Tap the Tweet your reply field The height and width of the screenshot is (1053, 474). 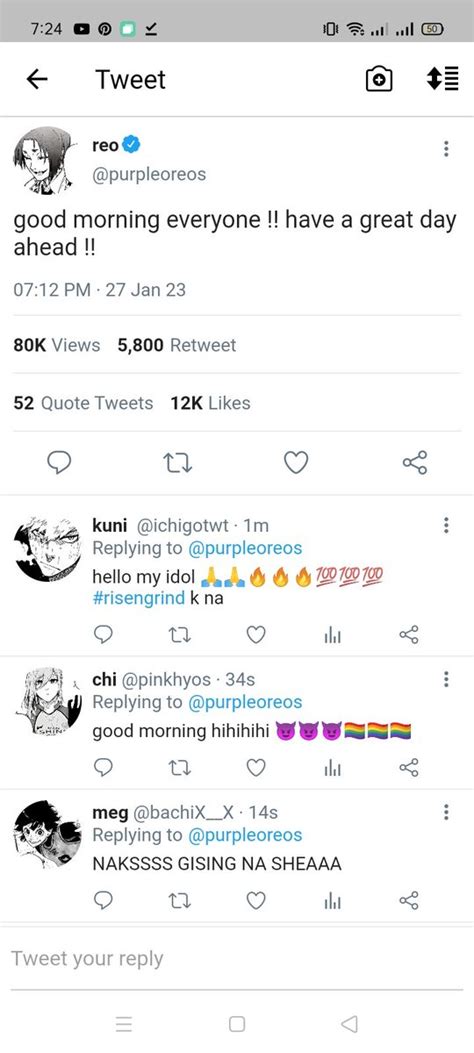(237, 959)
